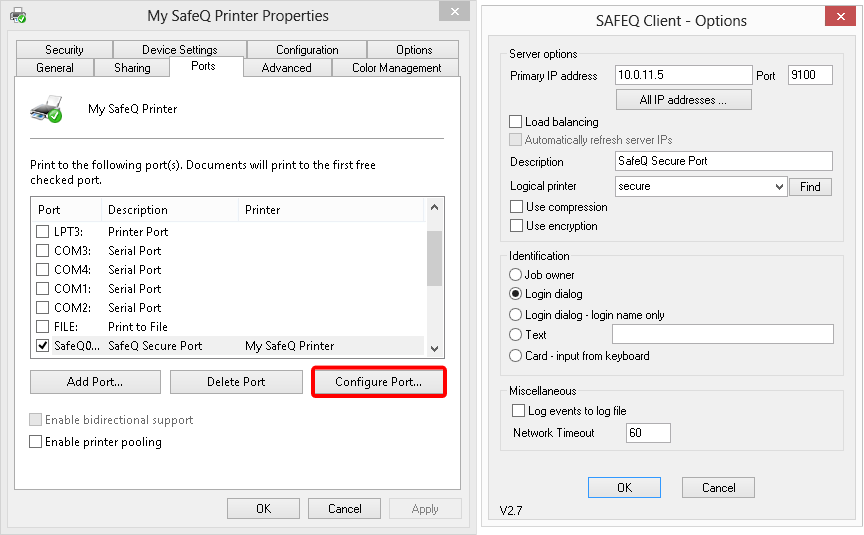Enable the Load balancing checkbox
864x535 pixels.
[517, 122]
